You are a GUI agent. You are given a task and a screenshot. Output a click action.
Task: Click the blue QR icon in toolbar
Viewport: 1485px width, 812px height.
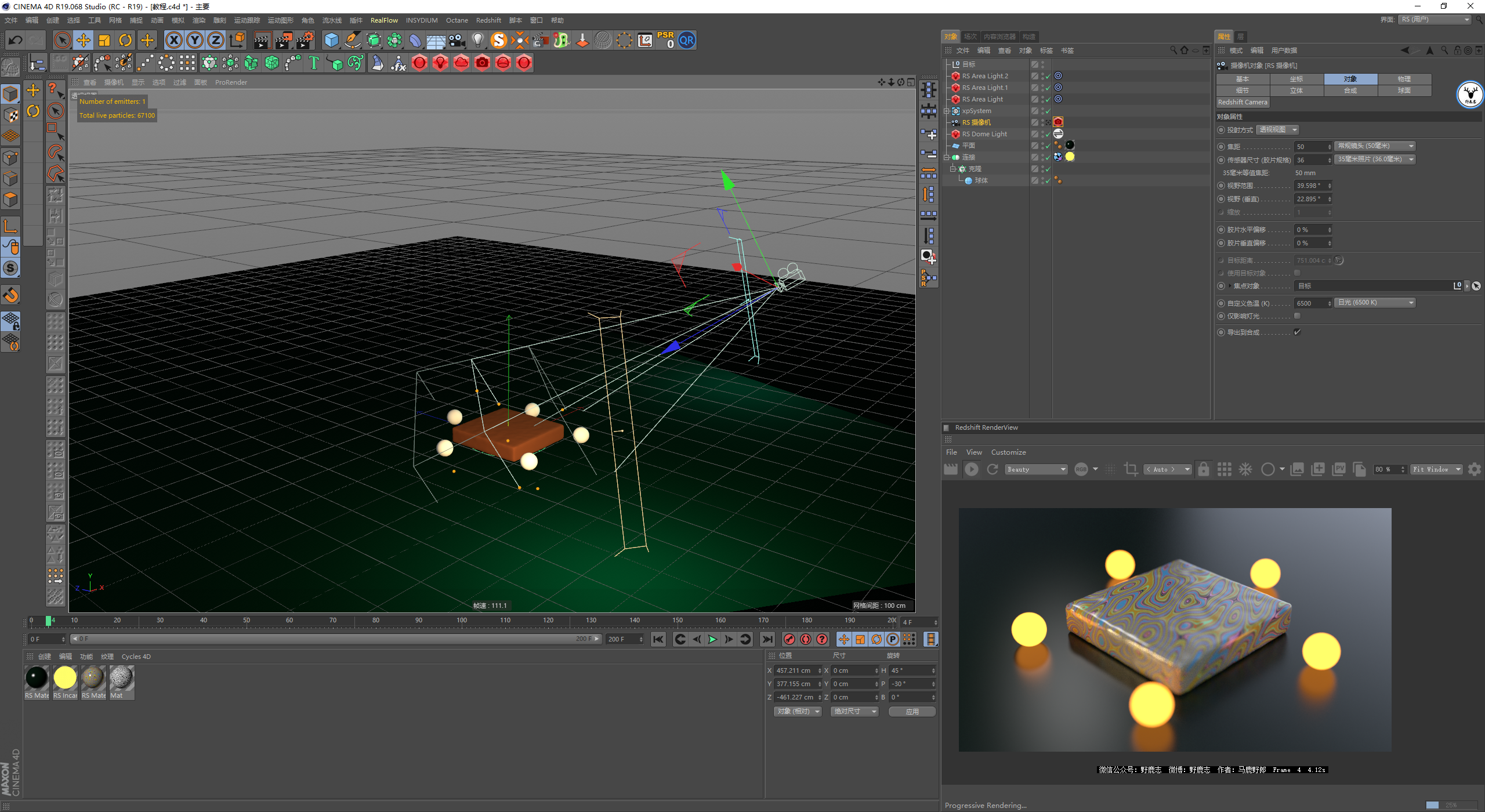(687, 40)
